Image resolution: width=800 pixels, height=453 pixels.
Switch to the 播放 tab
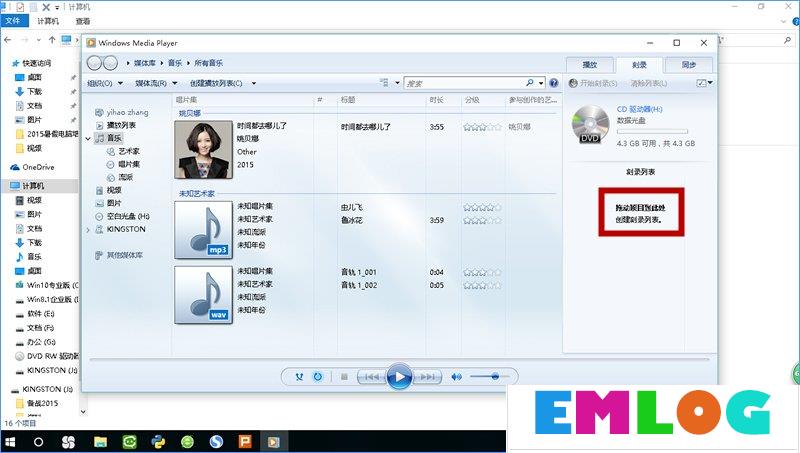pos(590,65)
